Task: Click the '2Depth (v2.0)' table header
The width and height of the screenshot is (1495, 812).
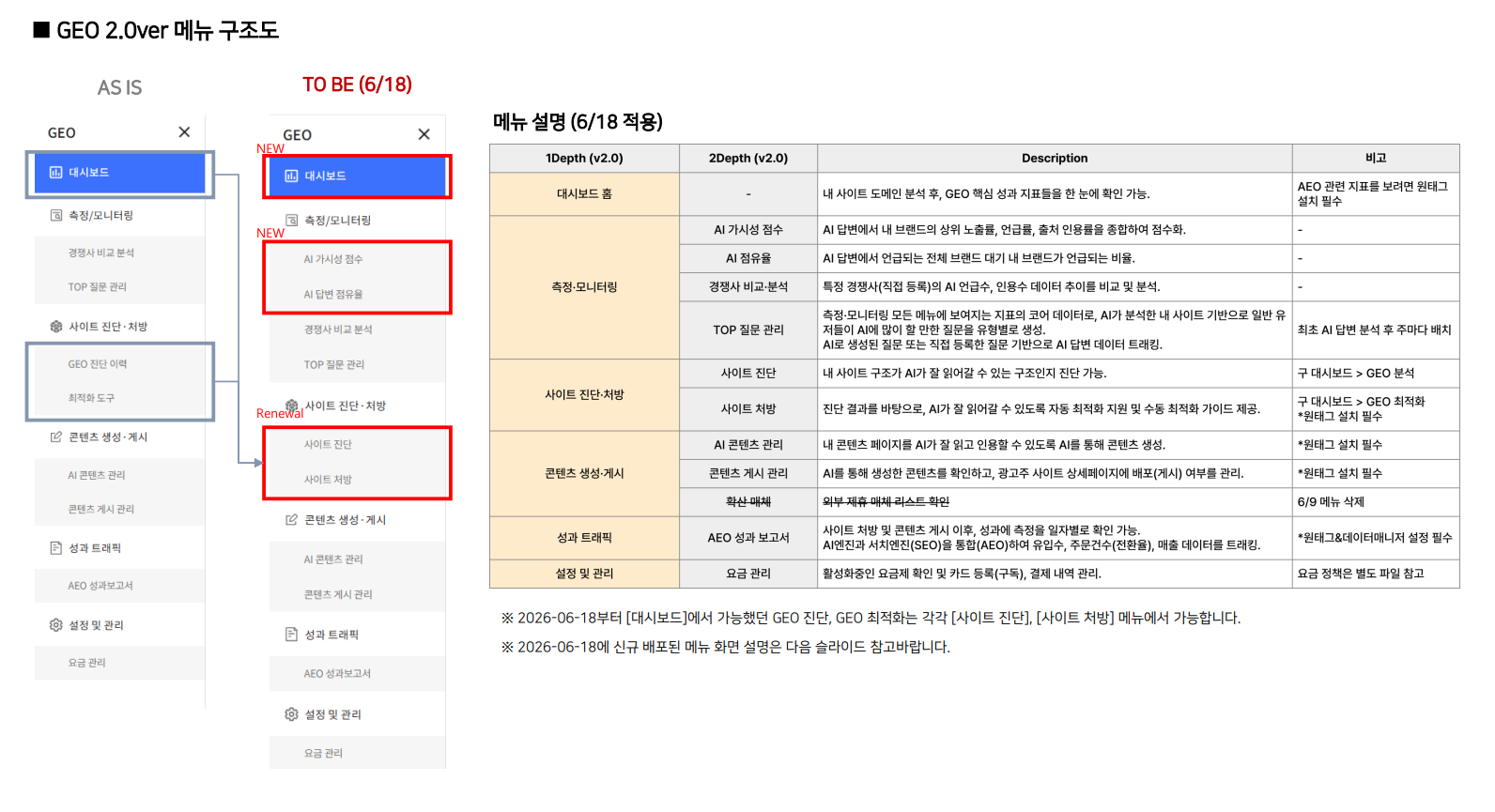Action: coord(748,159)
